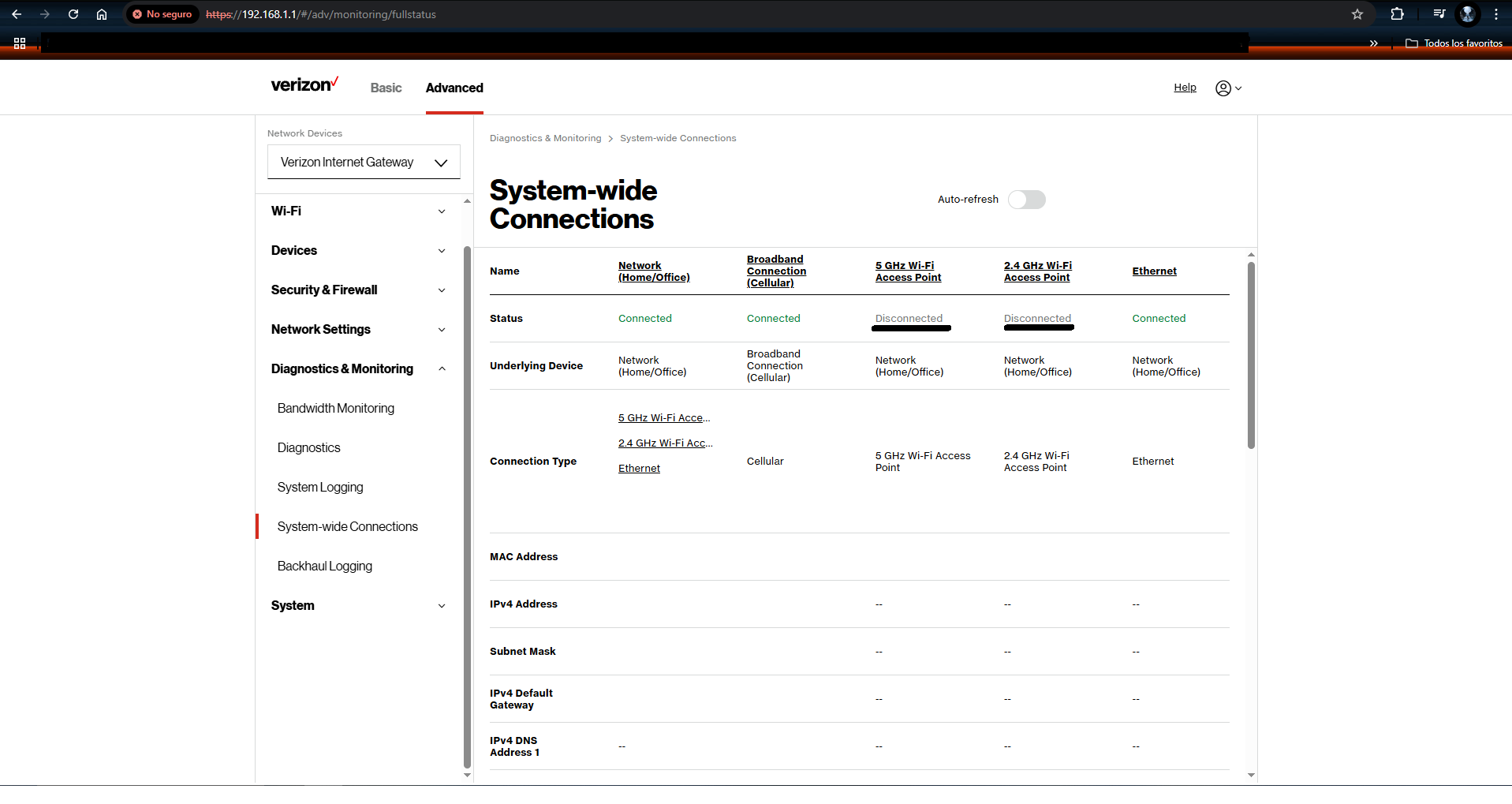Click the connections table vertical scrollbar
This screenshot has height=804, width=1512.
[1251, 355]
